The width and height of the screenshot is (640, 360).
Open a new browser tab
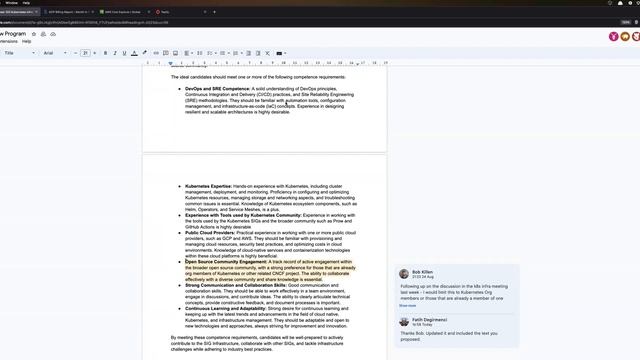click(x=214, y=12)
